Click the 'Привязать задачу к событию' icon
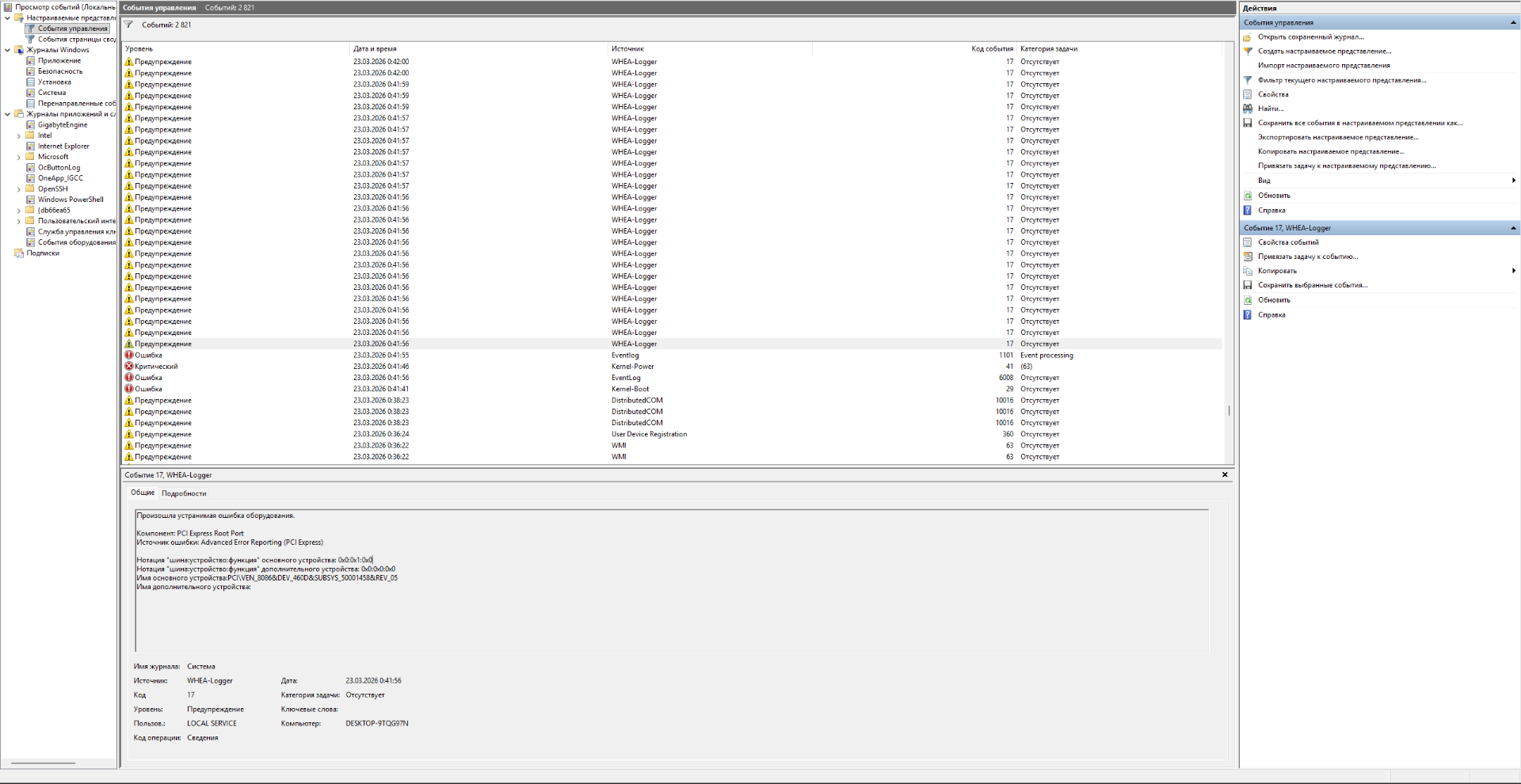This screenshot has width=1521, height=784. coord(1247,257)
